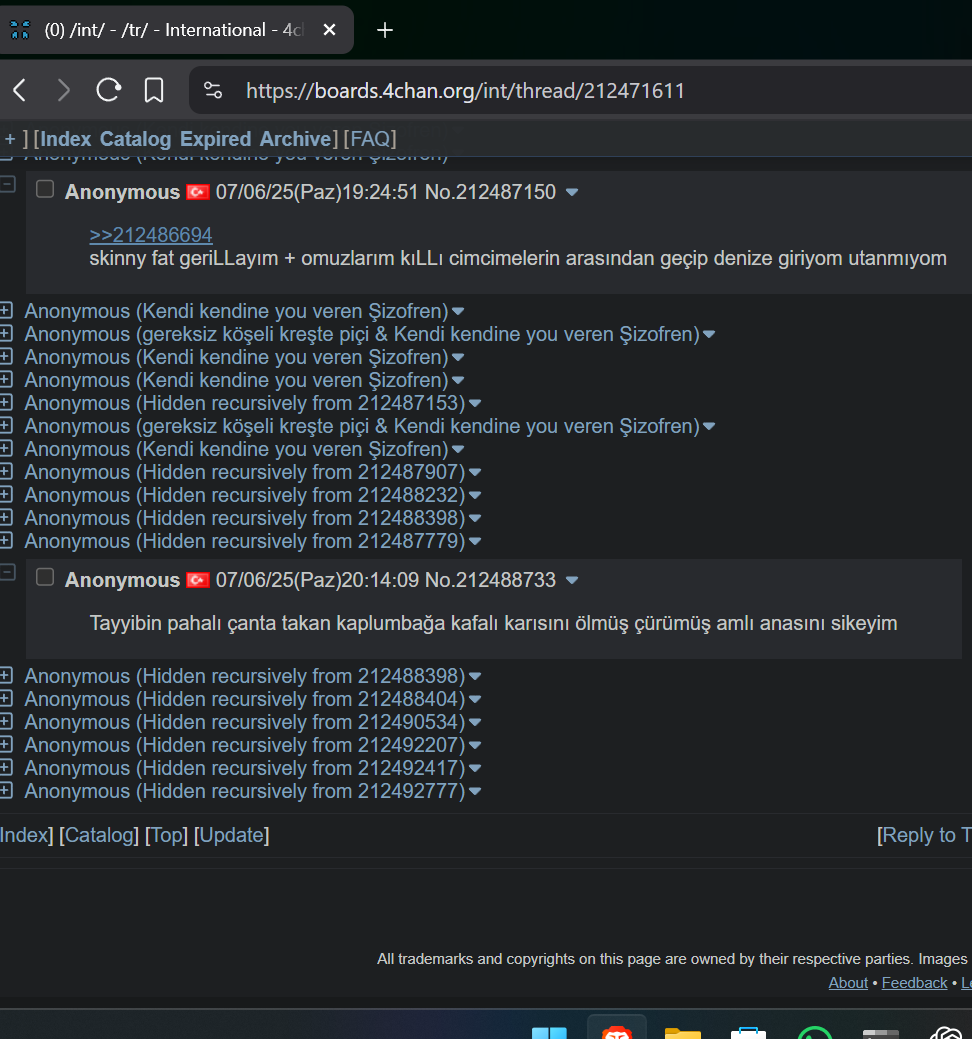The width and height of the screenshot is (972, 1039).
Task: Click the post text starting "Tayyibin pahalı çanta"
Action: click(494, 624)
